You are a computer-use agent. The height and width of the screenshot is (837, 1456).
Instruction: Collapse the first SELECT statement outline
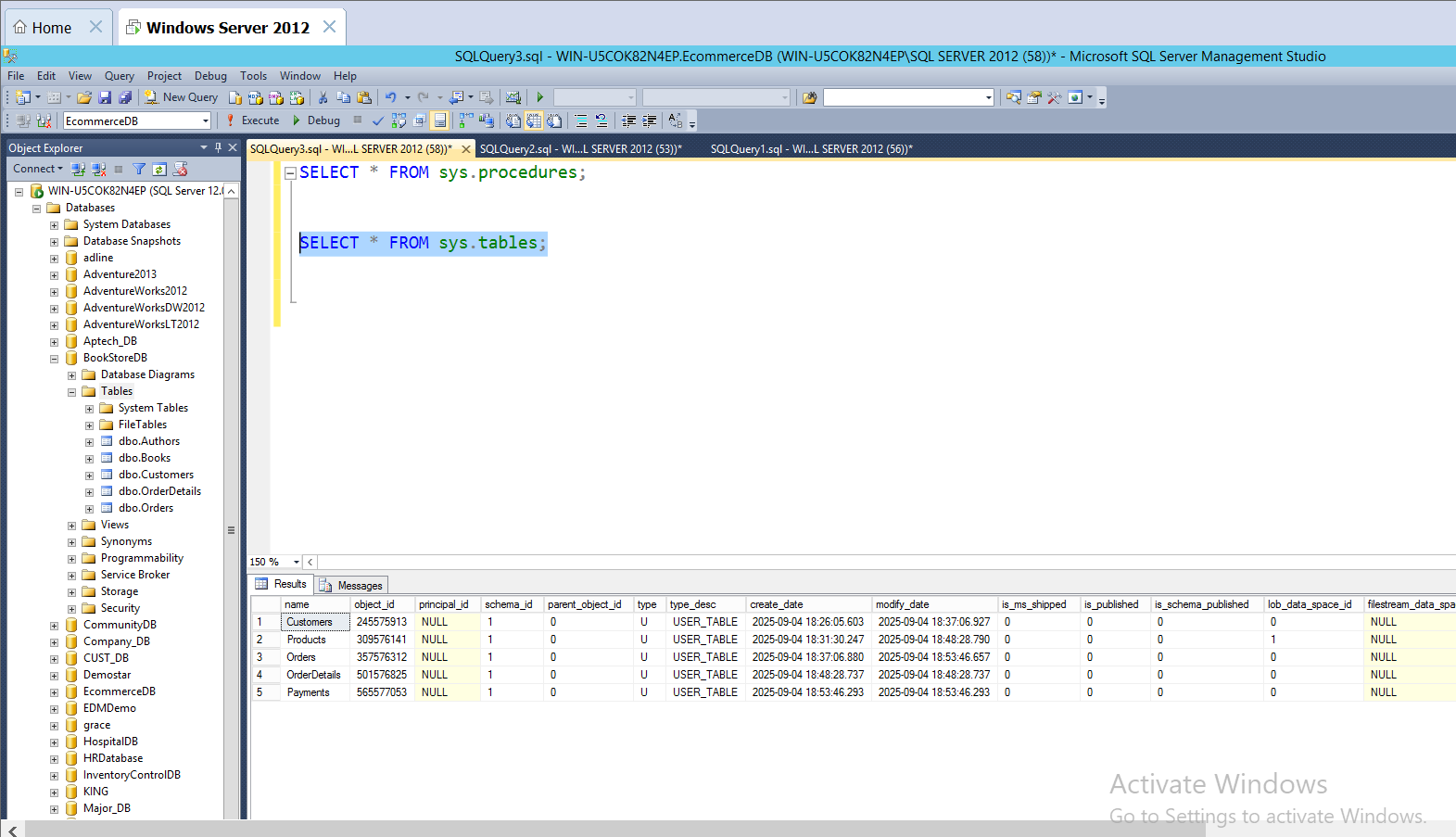(290, 172)
